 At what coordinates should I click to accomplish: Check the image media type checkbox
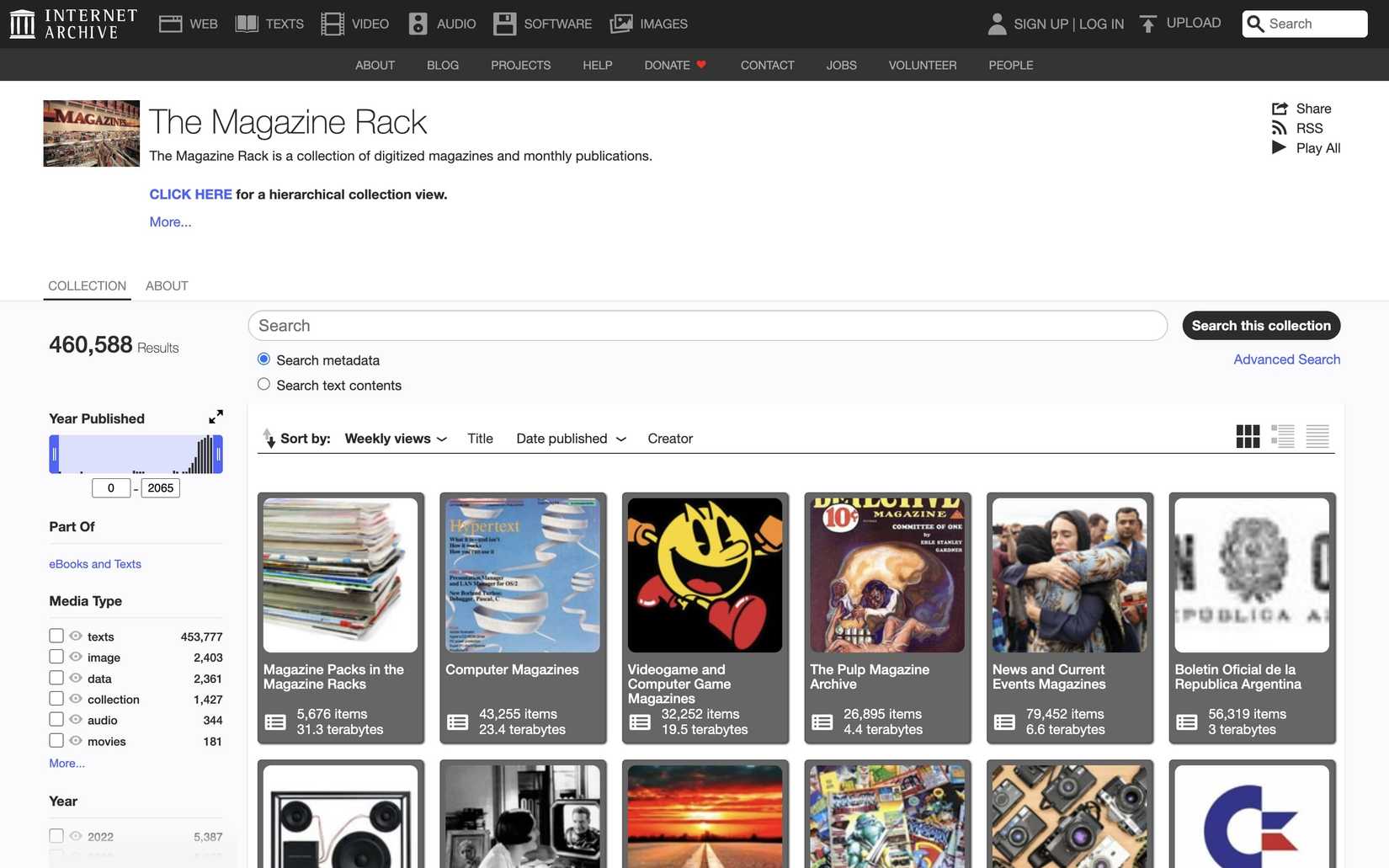(56, 657)
